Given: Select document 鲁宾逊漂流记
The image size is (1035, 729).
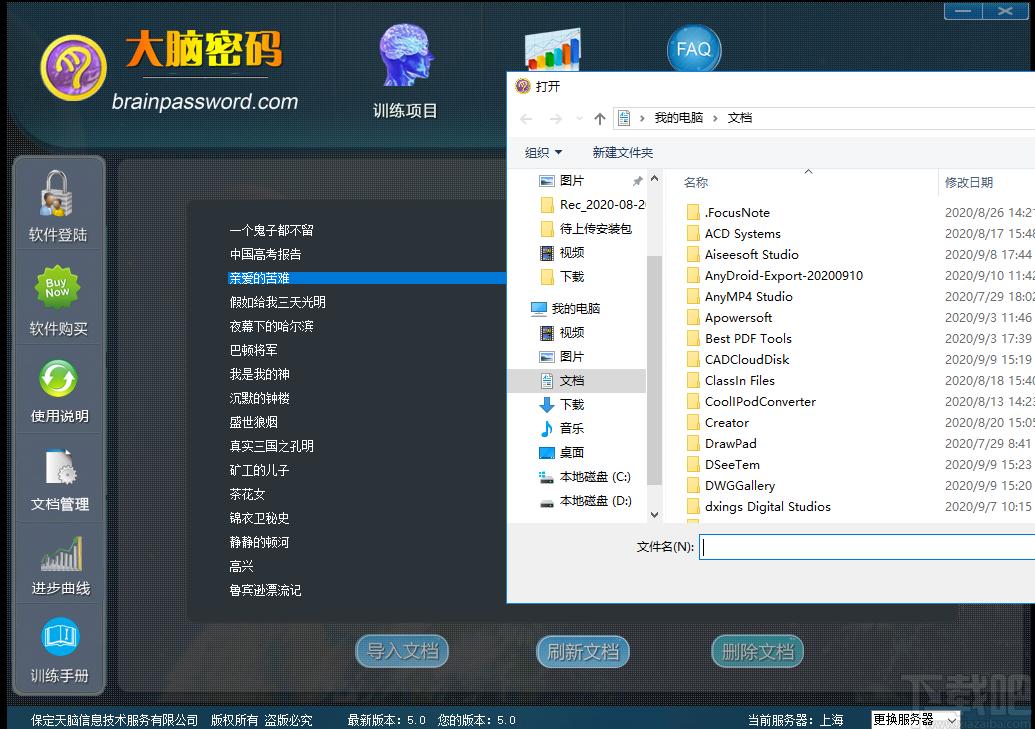Looking at the screenshot, I should click(x=265, y=590).
